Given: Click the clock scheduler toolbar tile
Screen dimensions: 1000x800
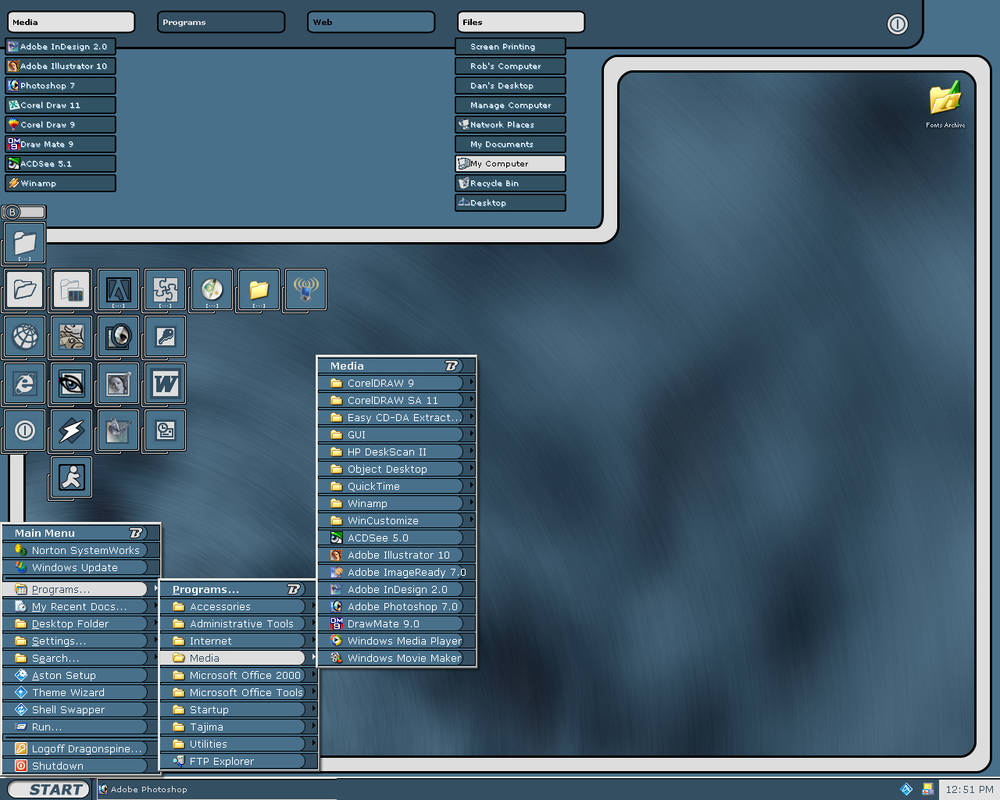Looking at the screenshot, I should point(165,431).
